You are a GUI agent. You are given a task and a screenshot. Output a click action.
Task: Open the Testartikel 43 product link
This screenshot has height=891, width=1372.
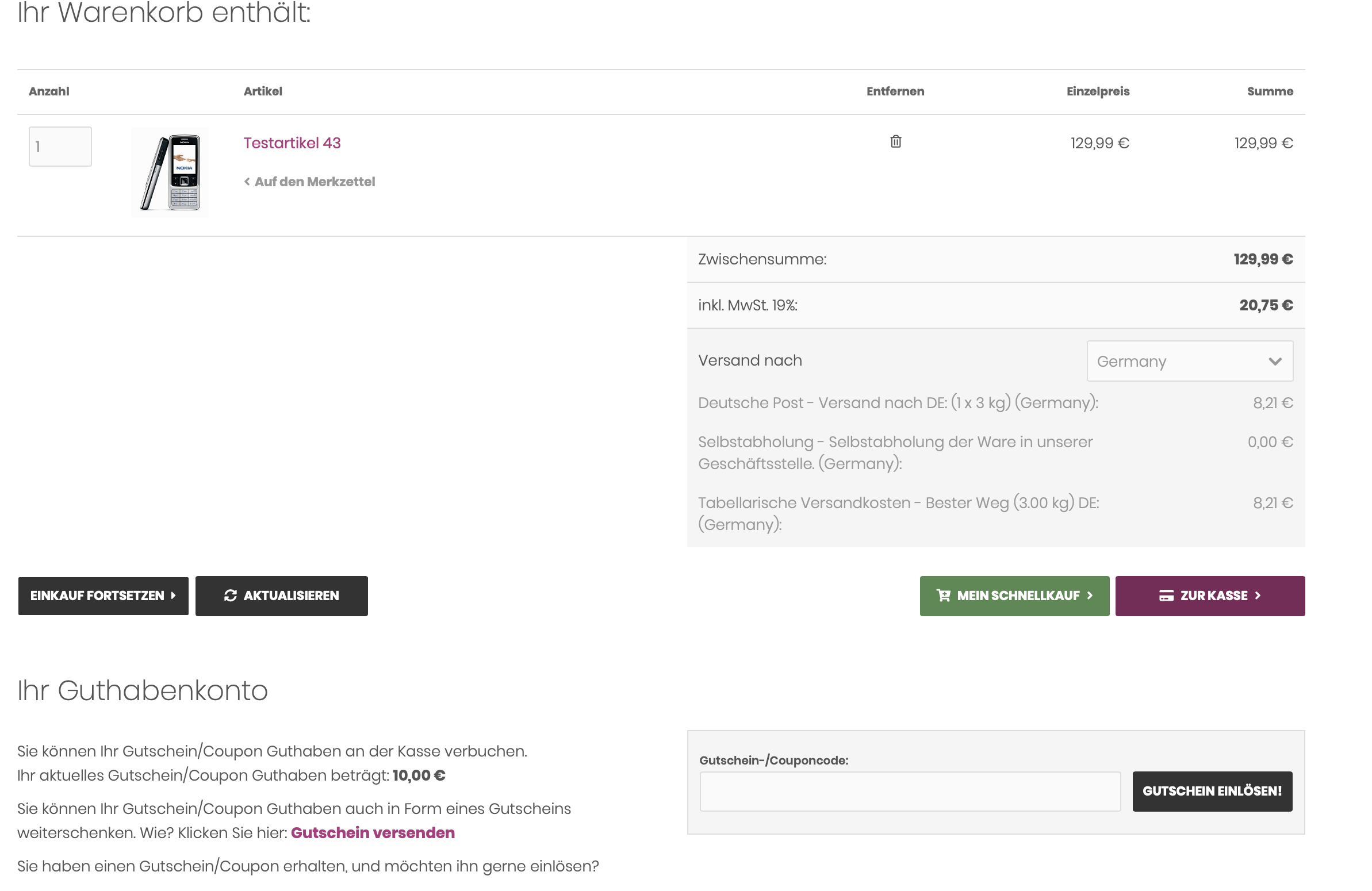(x=292, y=143)
